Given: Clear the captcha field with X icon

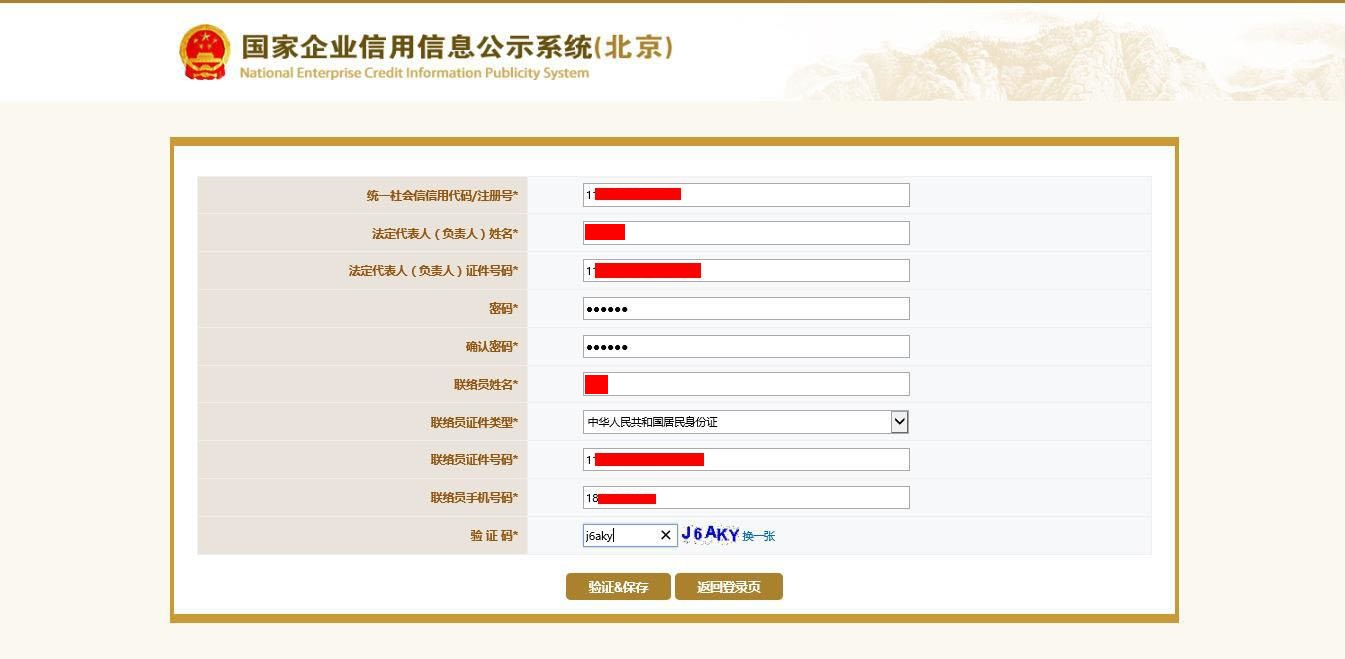Looking at the screenshot, I should click(x=666, y=535).
